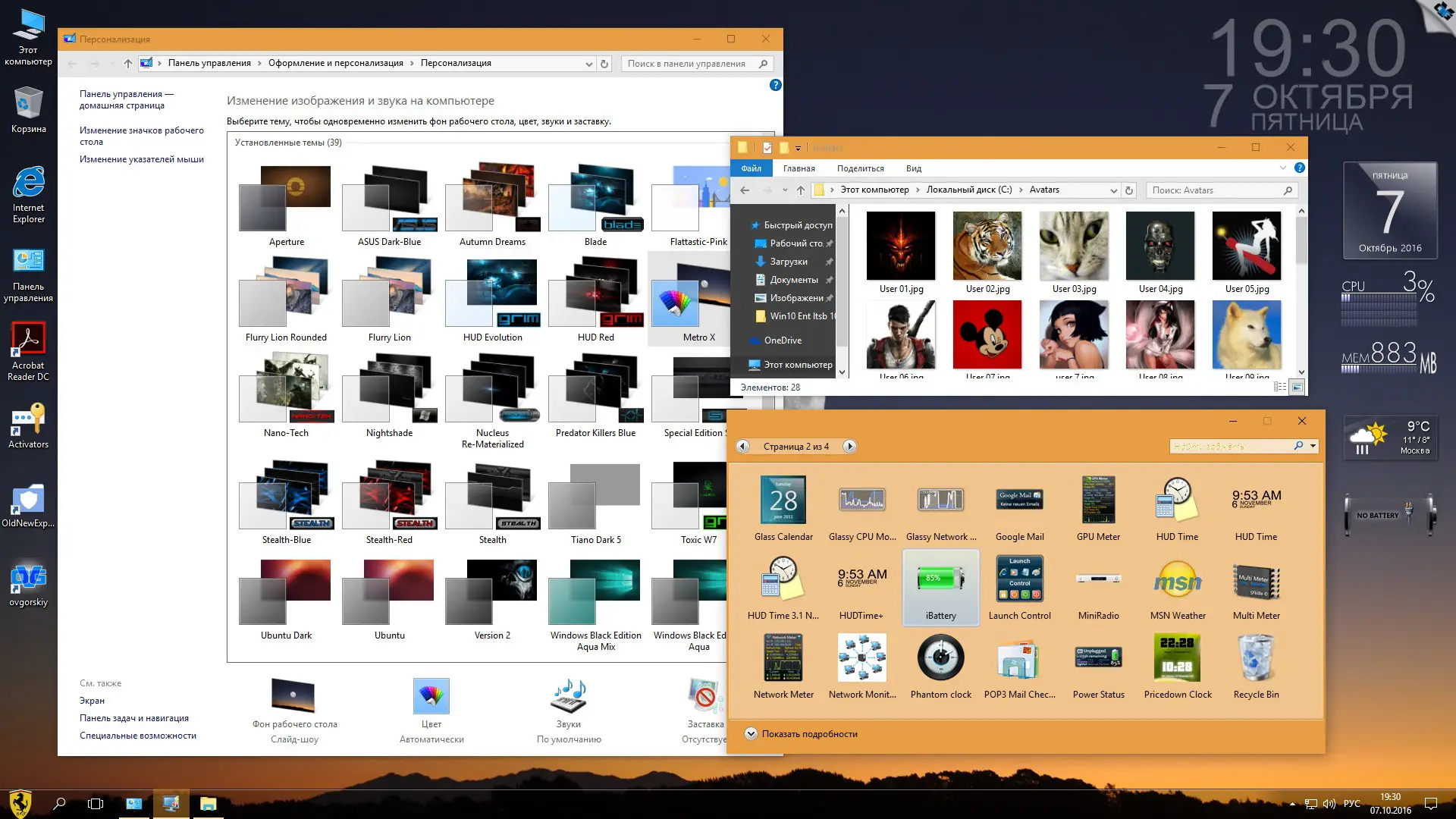The height and width of the screenshot is (819, 1456).
Task: Switch to the Вид ribbon tab
Action: click(913, 168)
